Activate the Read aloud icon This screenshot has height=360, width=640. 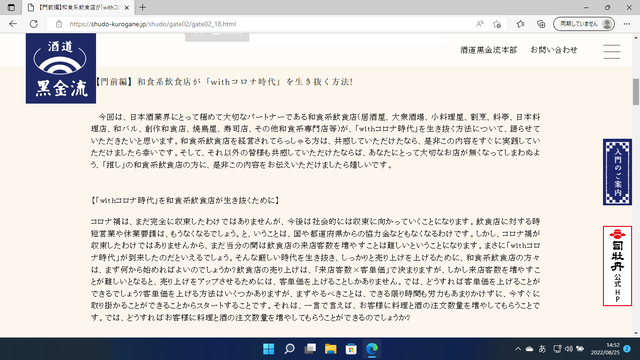click(480, 24)
